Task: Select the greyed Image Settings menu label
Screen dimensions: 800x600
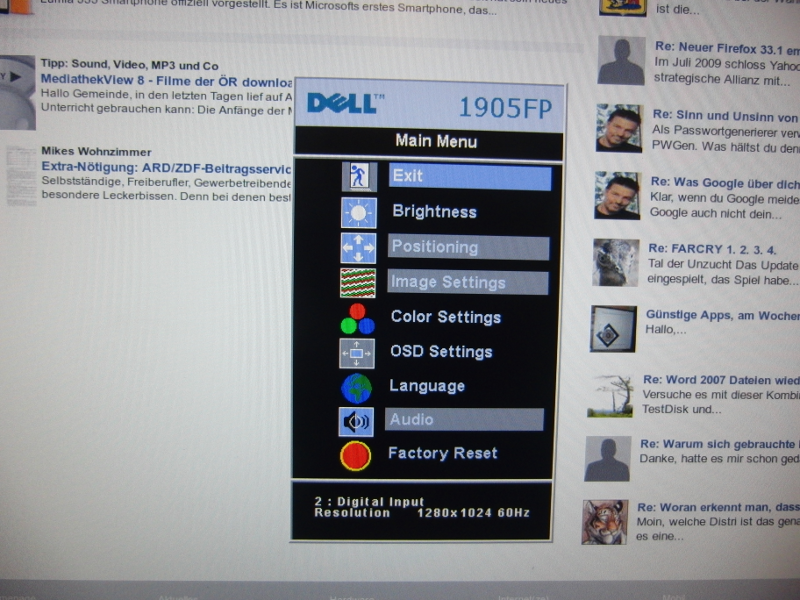Action: point(468,282)
